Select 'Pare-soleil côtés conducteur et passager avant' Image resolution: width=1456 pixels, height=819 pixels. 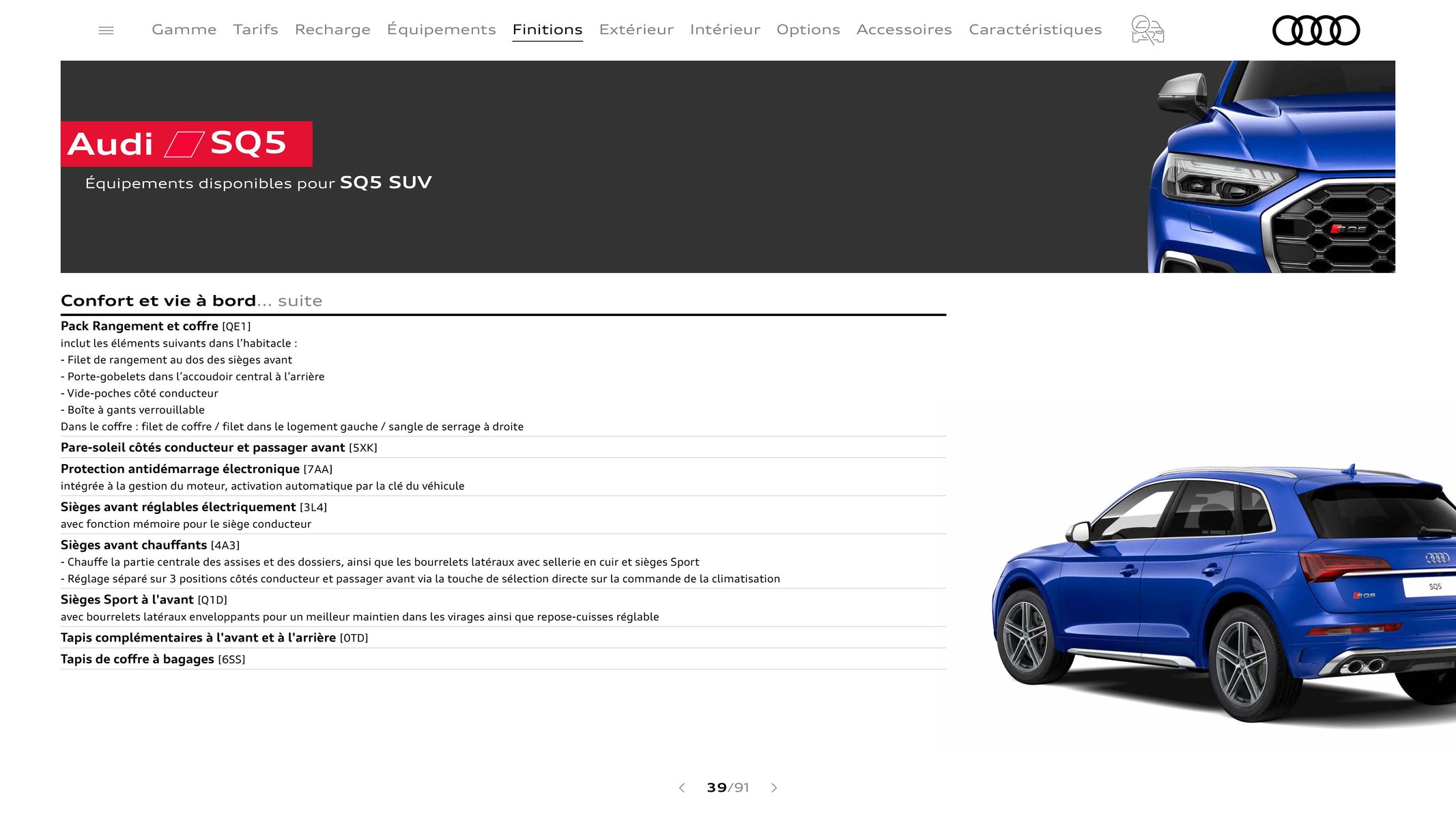pyautogui.click(x=203, y=448)
